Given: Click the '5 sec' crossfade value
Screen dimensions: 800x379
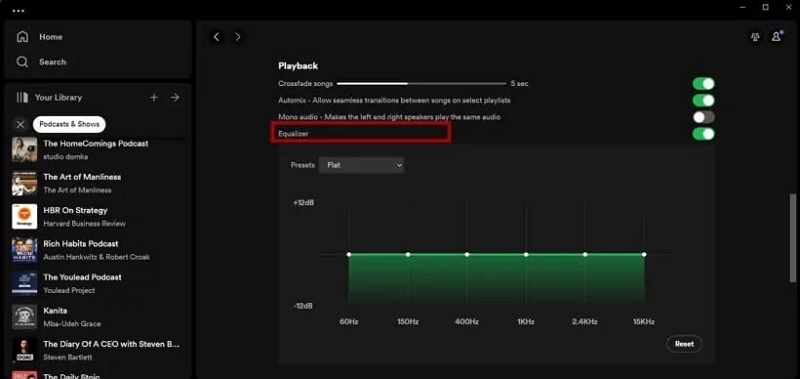Looking at the screenshot, I should pyautogui.click(x=519, y=84).
